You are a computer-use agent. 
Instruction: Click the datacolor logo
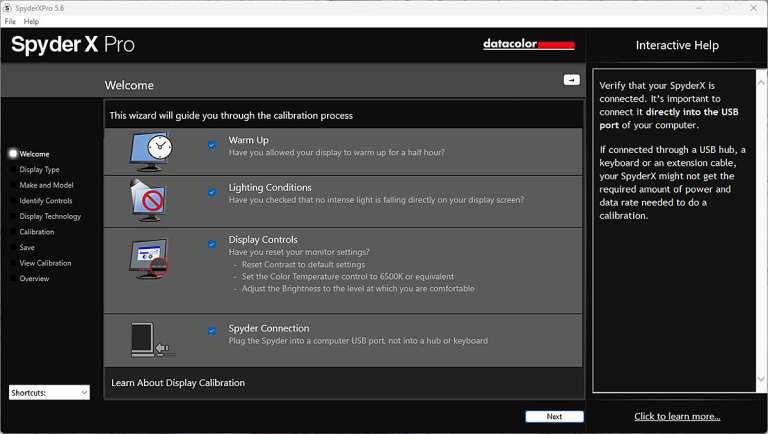coord(528,45)
